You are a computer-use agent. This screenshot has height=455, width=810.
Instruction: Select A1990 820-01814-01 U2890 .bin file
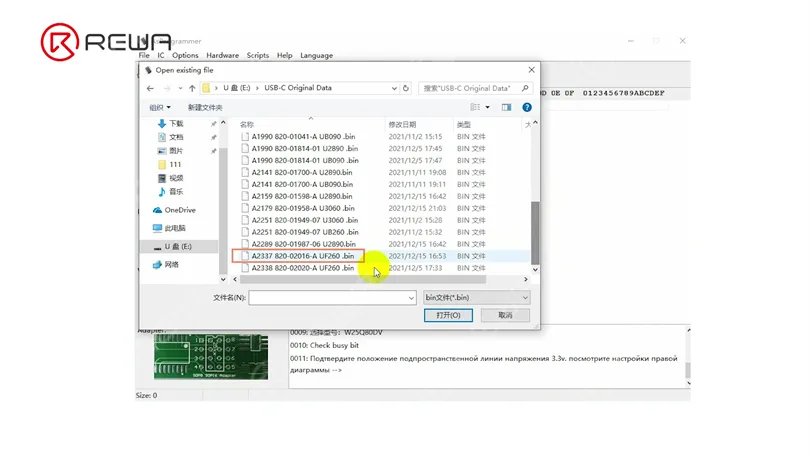tap(305, 149)
